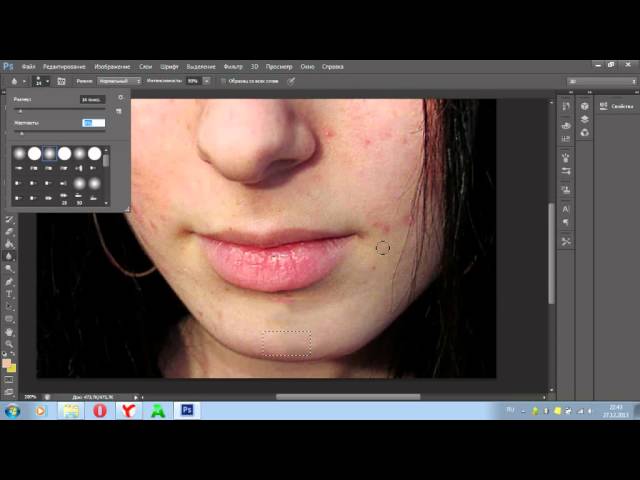Click the canvas horizontal scrollbar
Image resolution: width=640 pixels, height=480 pixels.
pos(348,397)
